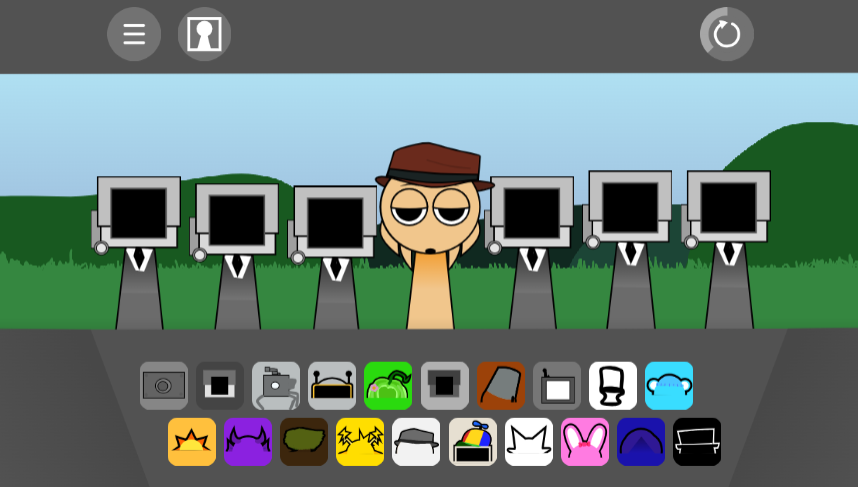Pick the gray fedora hat icon
858x487 pixels.
(x=416, y=442)
